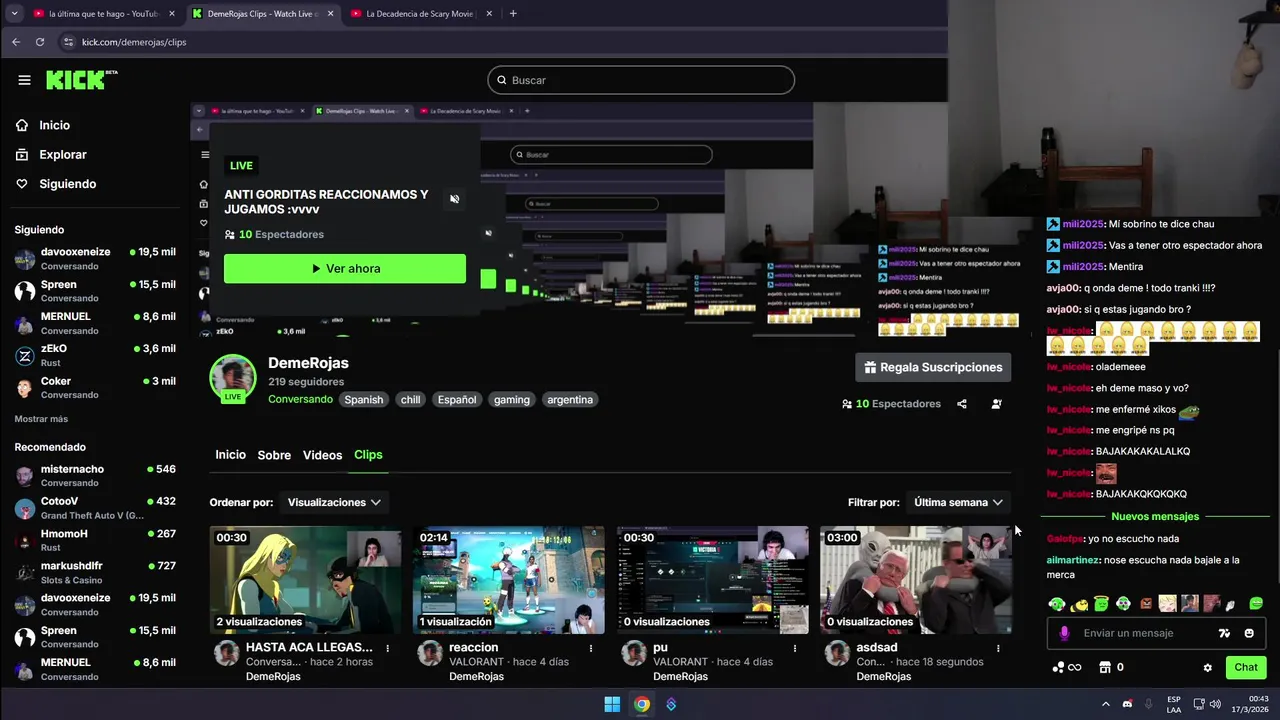
Task: Open zEkO channel in sidebar
Action: click(95, 355)
